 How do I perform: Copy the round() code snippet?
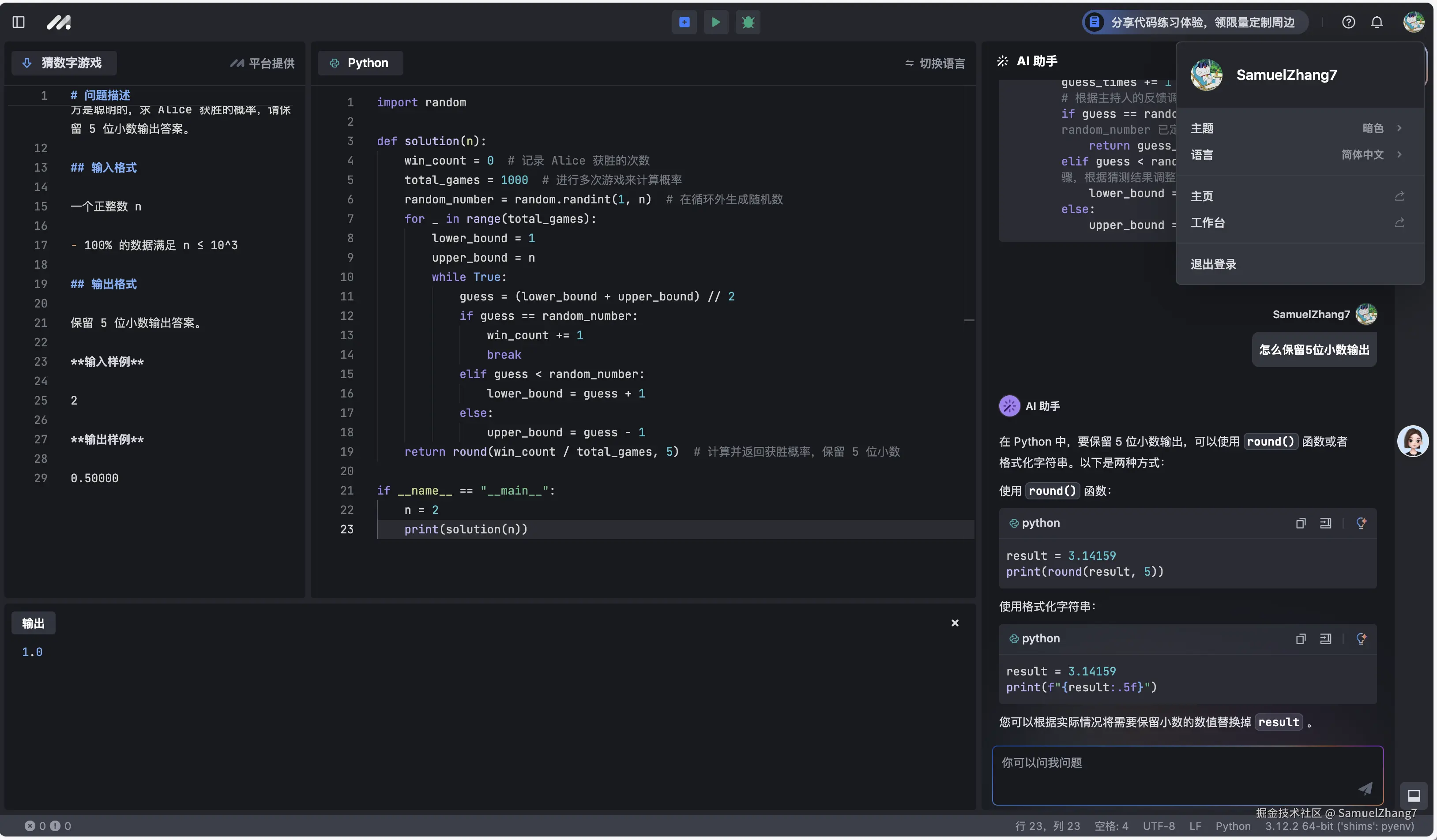coord(1300,523)
